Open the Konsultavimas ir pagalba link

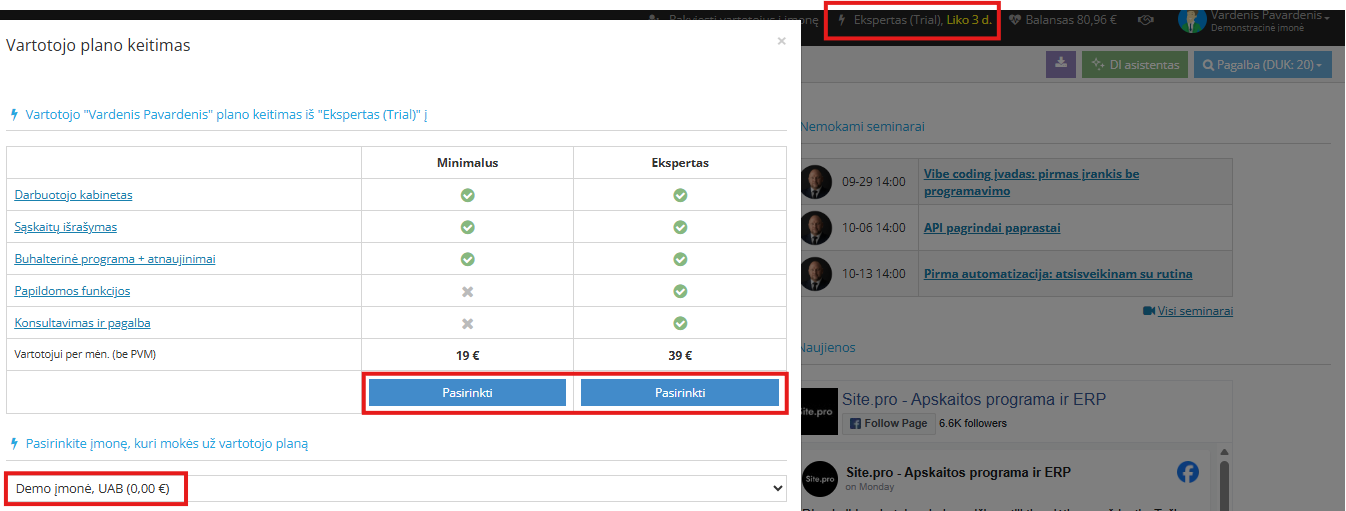coord(82,323)
